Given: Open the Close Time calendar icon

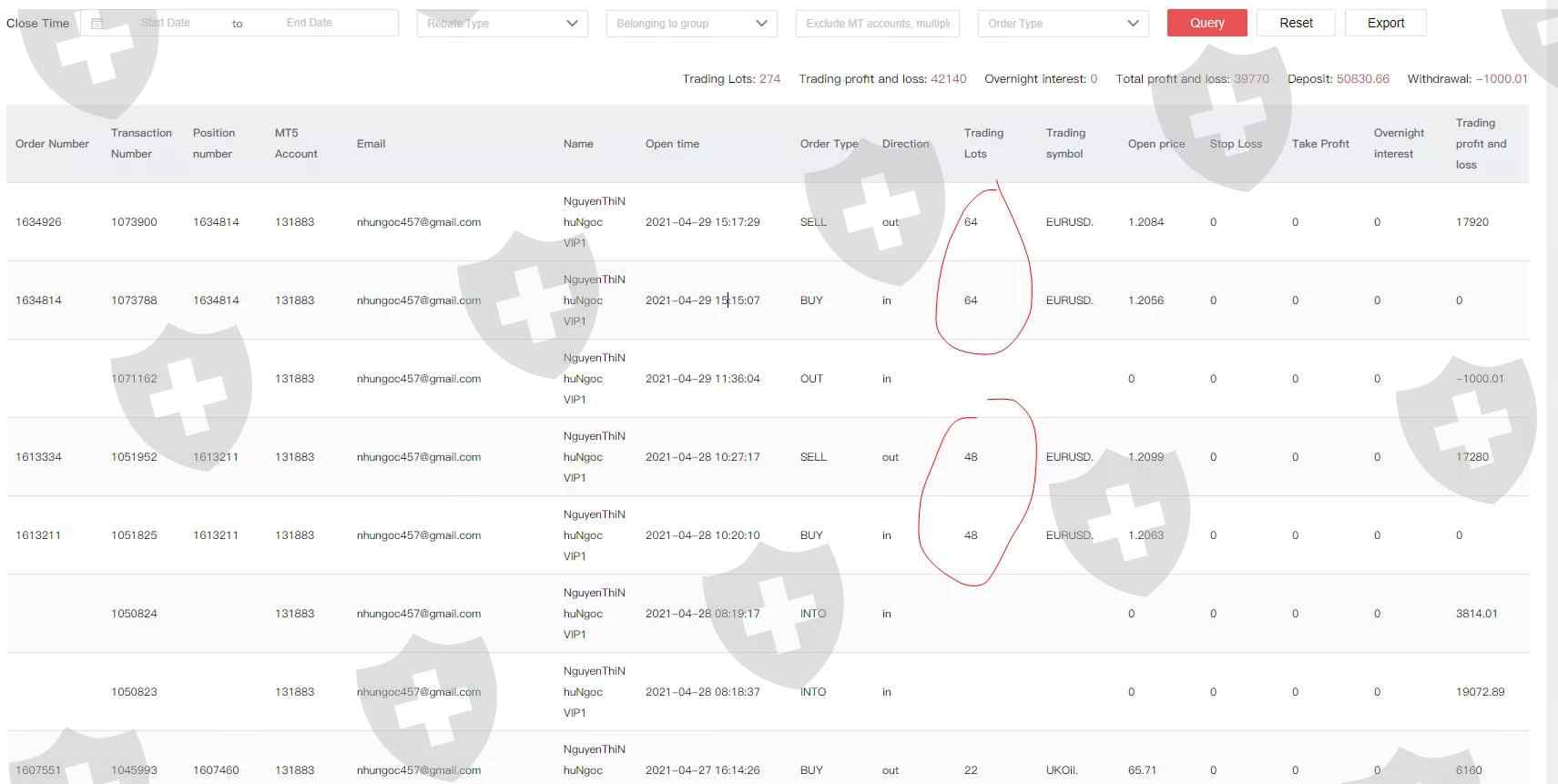Looking at the screenshot, I should [97, 23].
